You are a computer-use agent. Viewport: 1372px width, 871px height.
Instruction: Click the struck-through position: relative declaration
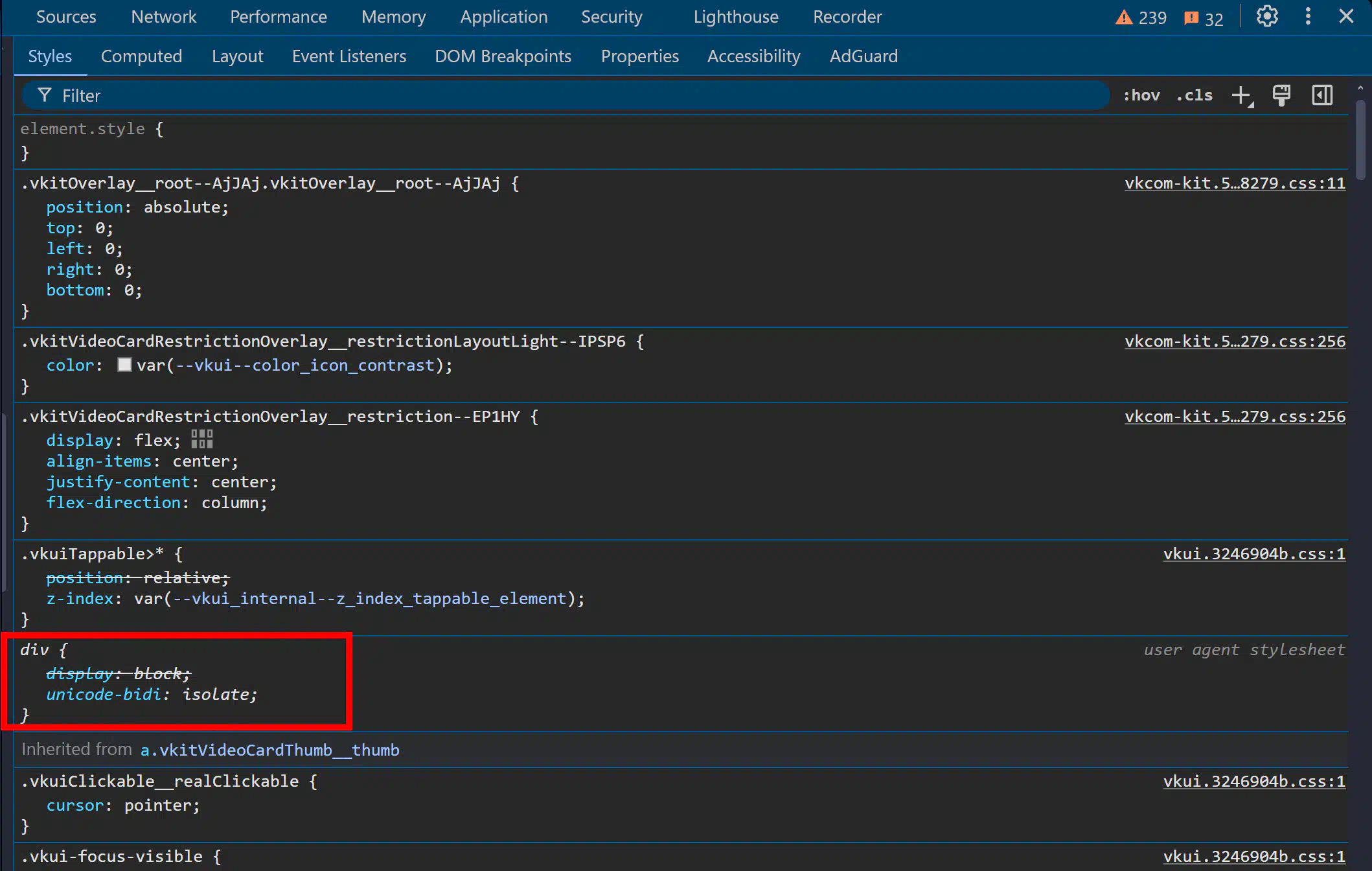tap(137, 577)
